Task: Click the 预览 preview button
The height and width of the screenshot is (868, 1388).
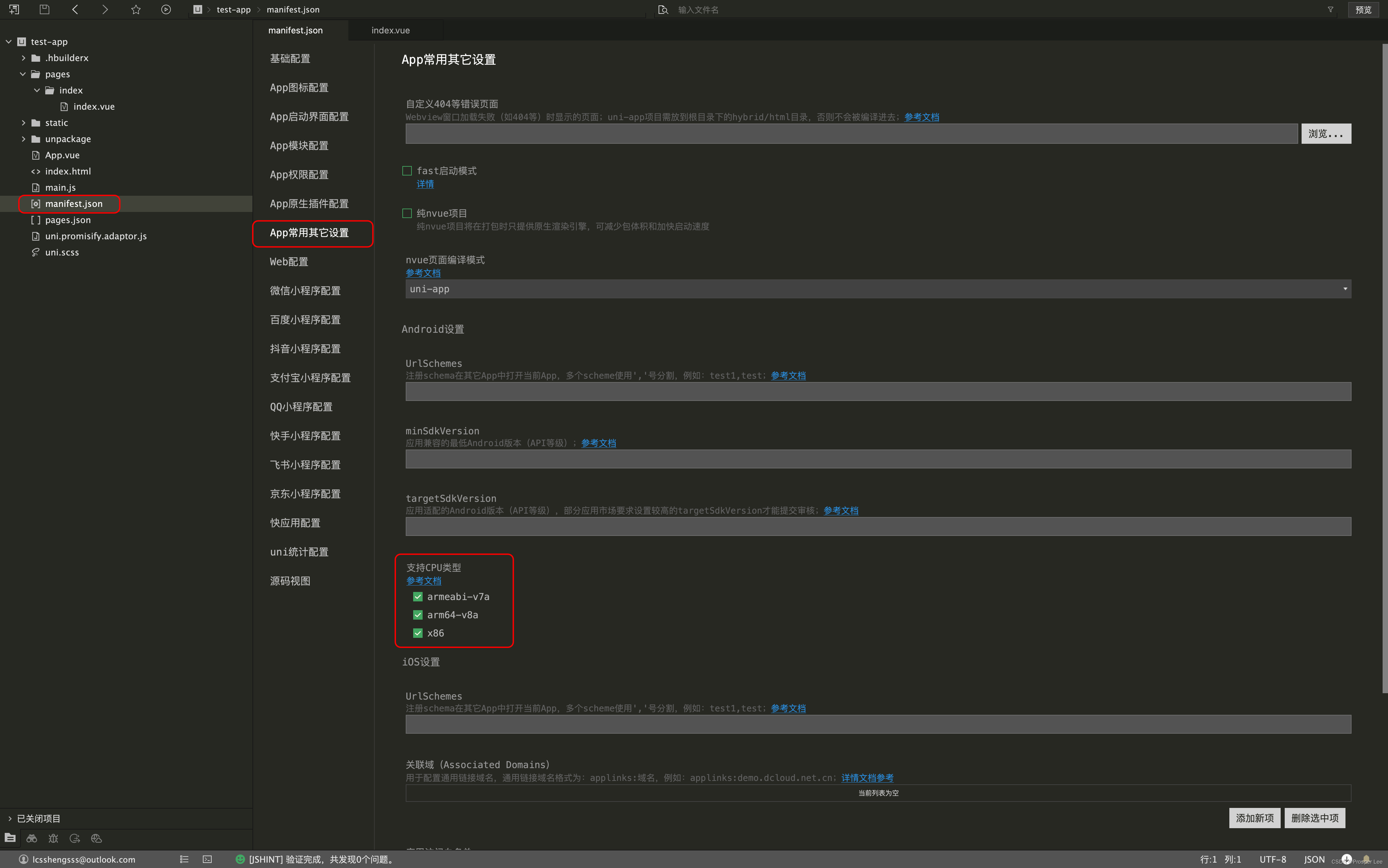Action: (x=1363, y=10)
